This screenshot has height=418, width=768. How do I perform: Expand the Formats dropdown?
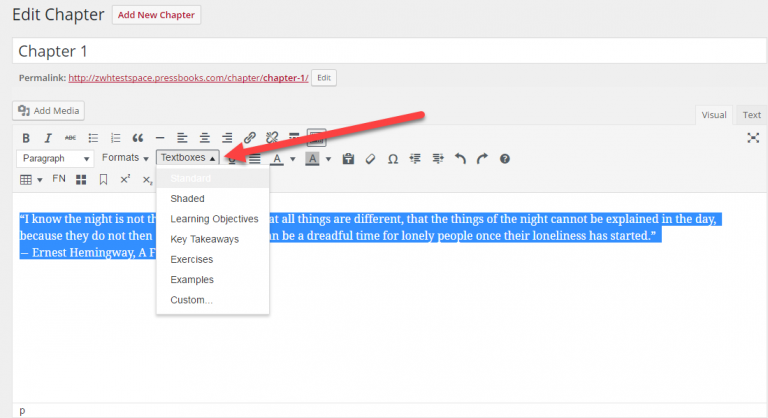pos(125,159)
